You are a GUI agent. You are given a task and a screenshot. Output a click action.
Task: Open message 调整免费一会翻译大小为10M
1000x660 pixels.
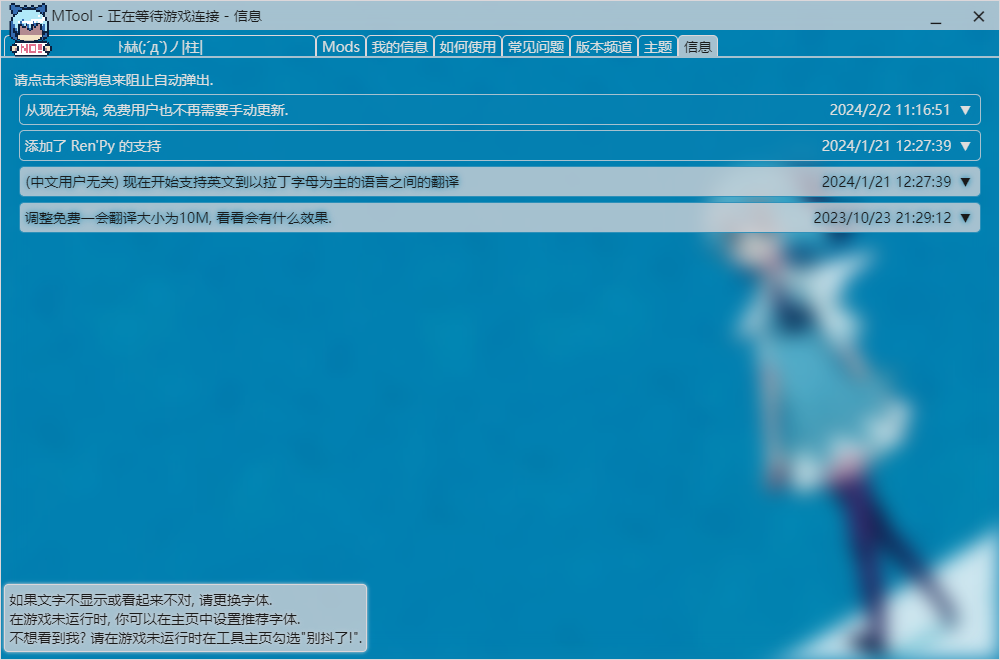[499, 218]
